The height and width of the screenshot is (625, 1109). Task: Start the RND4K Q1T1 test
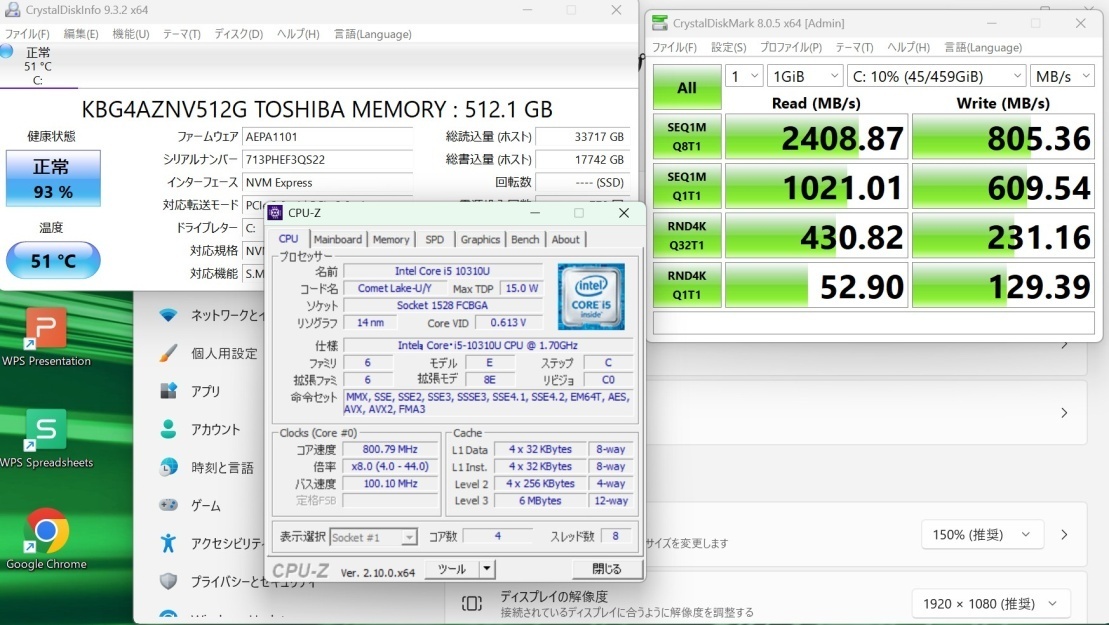(x=687, y=285)
